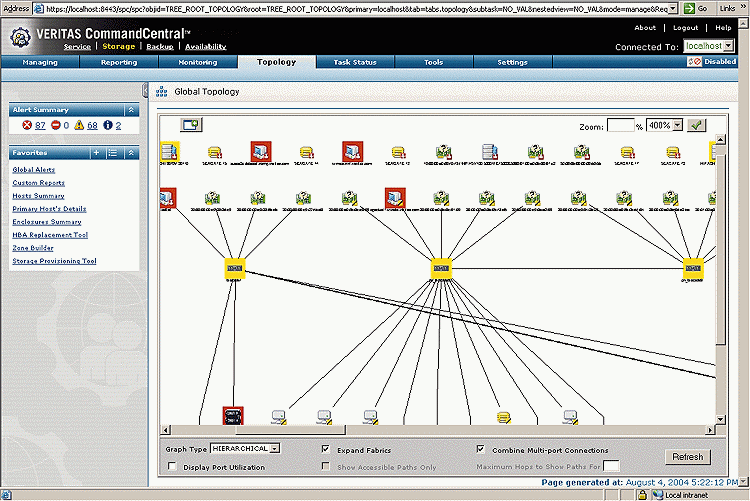The width and height of the screenshot is (750, 501).
Task: Add a favorite with the plus icon
Action: [96, 153]
